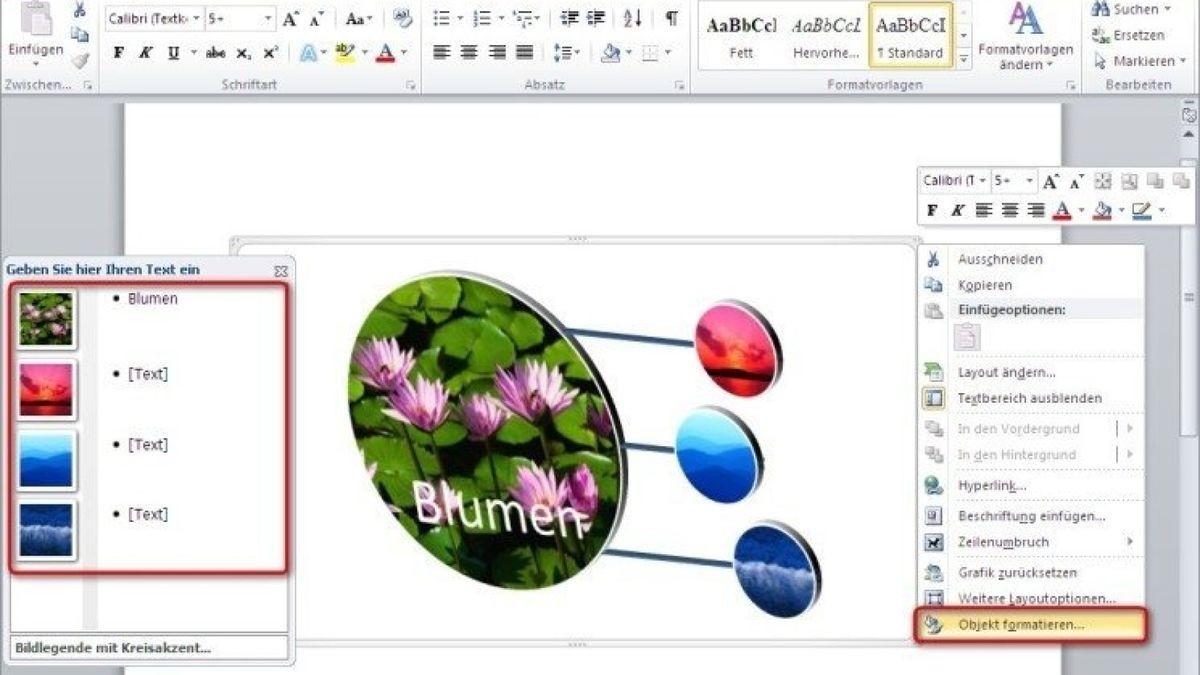Select the text highlight color icon
1200x675 pixels.
click(343, 53)
